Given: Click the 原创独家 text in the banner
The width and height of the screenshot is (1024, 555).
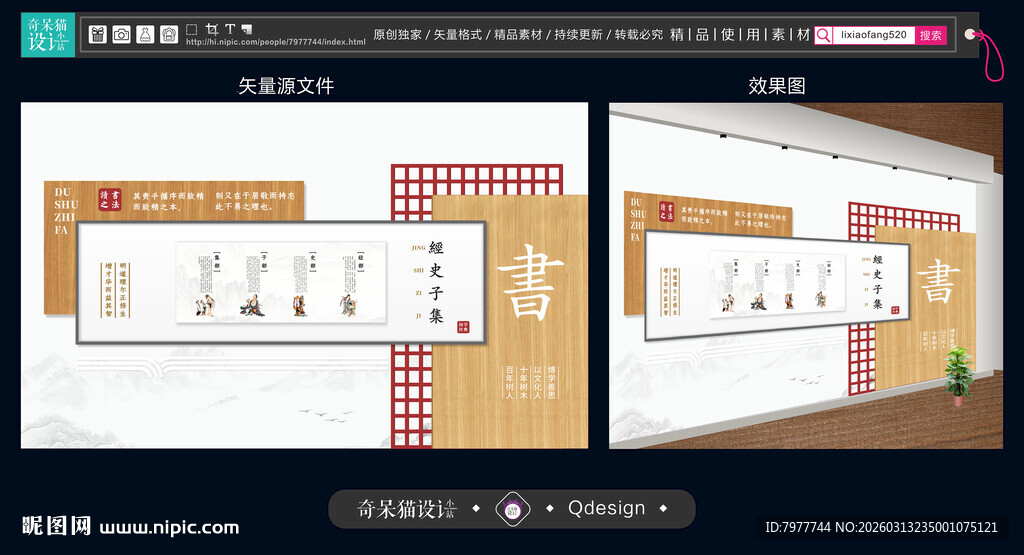Looking at the screenshot, I should pyautogui.click(x=397, y=35).
